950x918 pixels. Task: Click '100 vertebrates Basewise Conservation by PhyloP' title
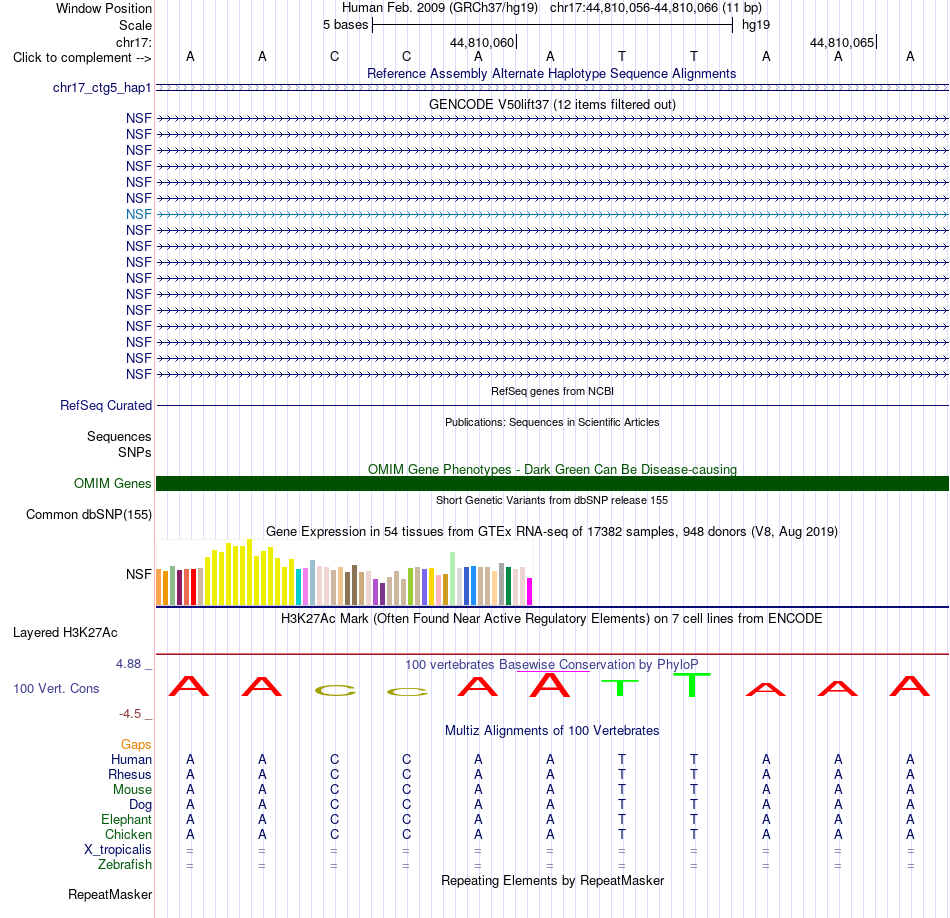(552, 665)
